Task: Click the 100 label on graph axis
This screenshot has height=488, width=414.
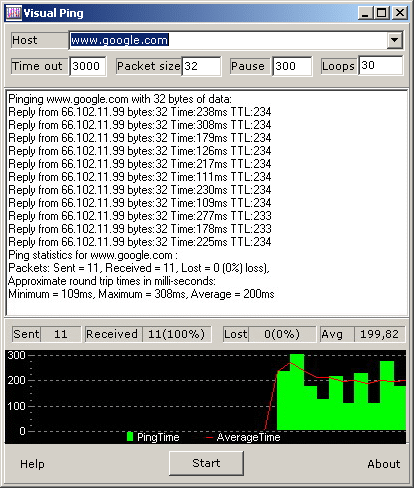Action: [16, 406]
